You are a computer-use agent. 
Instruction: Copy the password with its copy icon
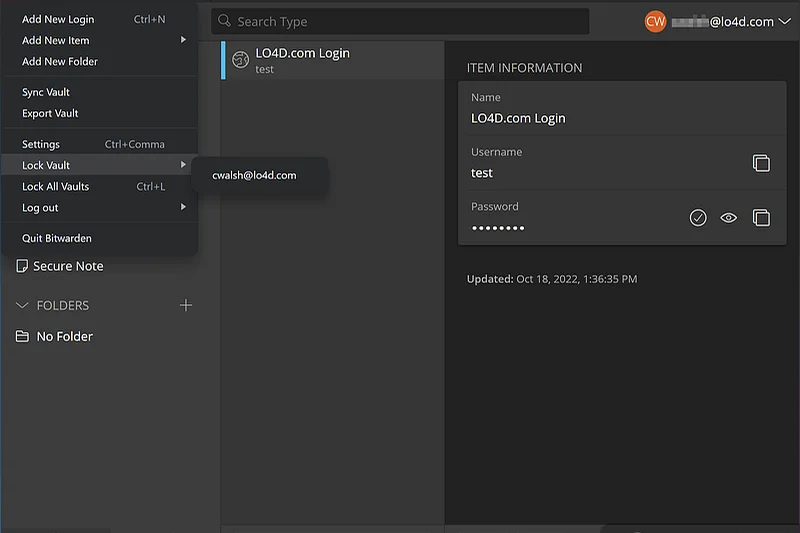(x=761, y=218)
